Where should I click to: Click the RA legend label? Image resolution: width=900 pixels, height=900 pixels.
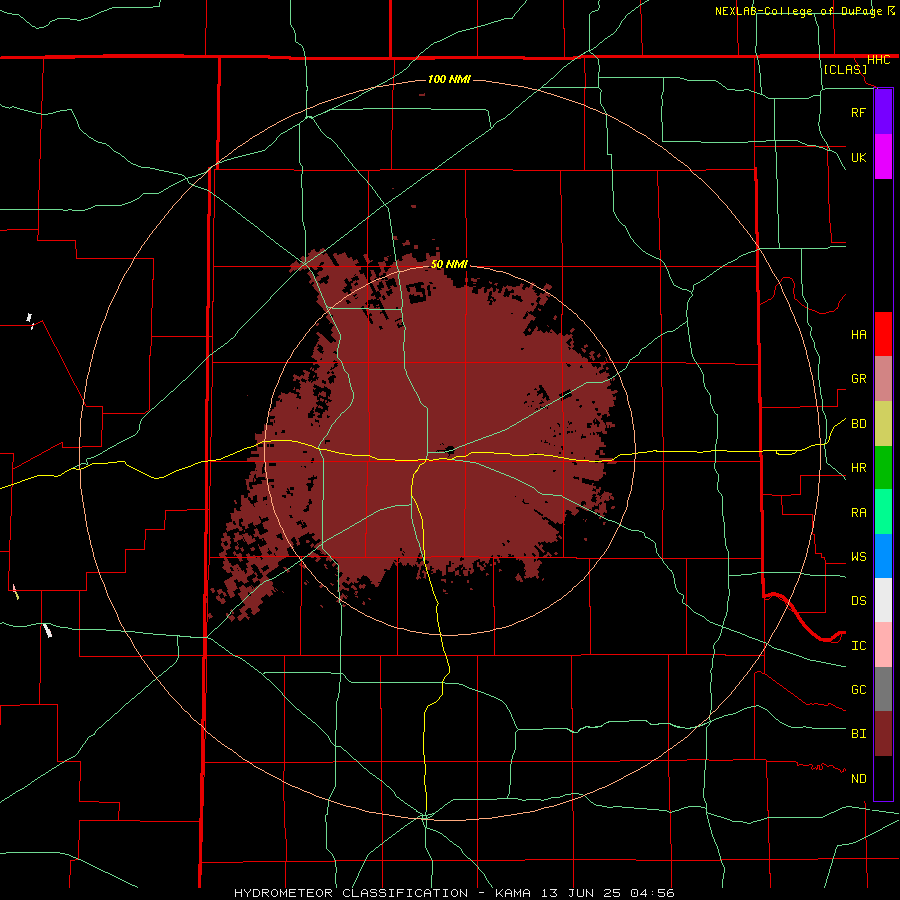tap(858, 512)
